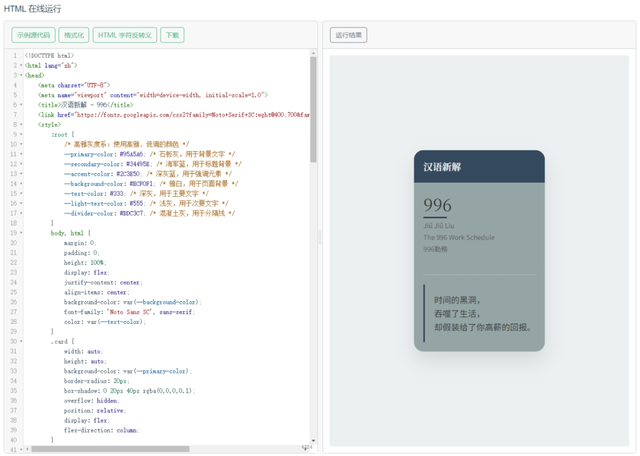Collapse the body, html rule on line 19

coord(21,233)
